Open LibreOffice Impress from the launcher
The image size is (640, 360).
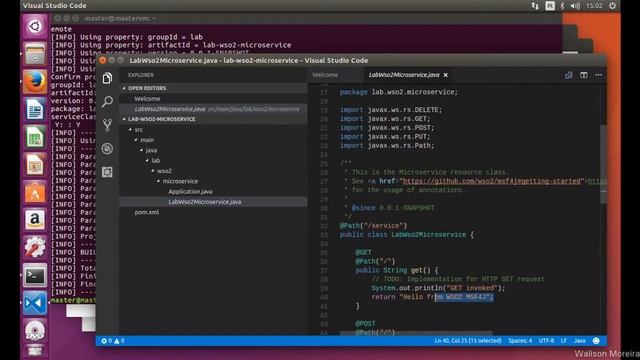(x=35, y=164)
